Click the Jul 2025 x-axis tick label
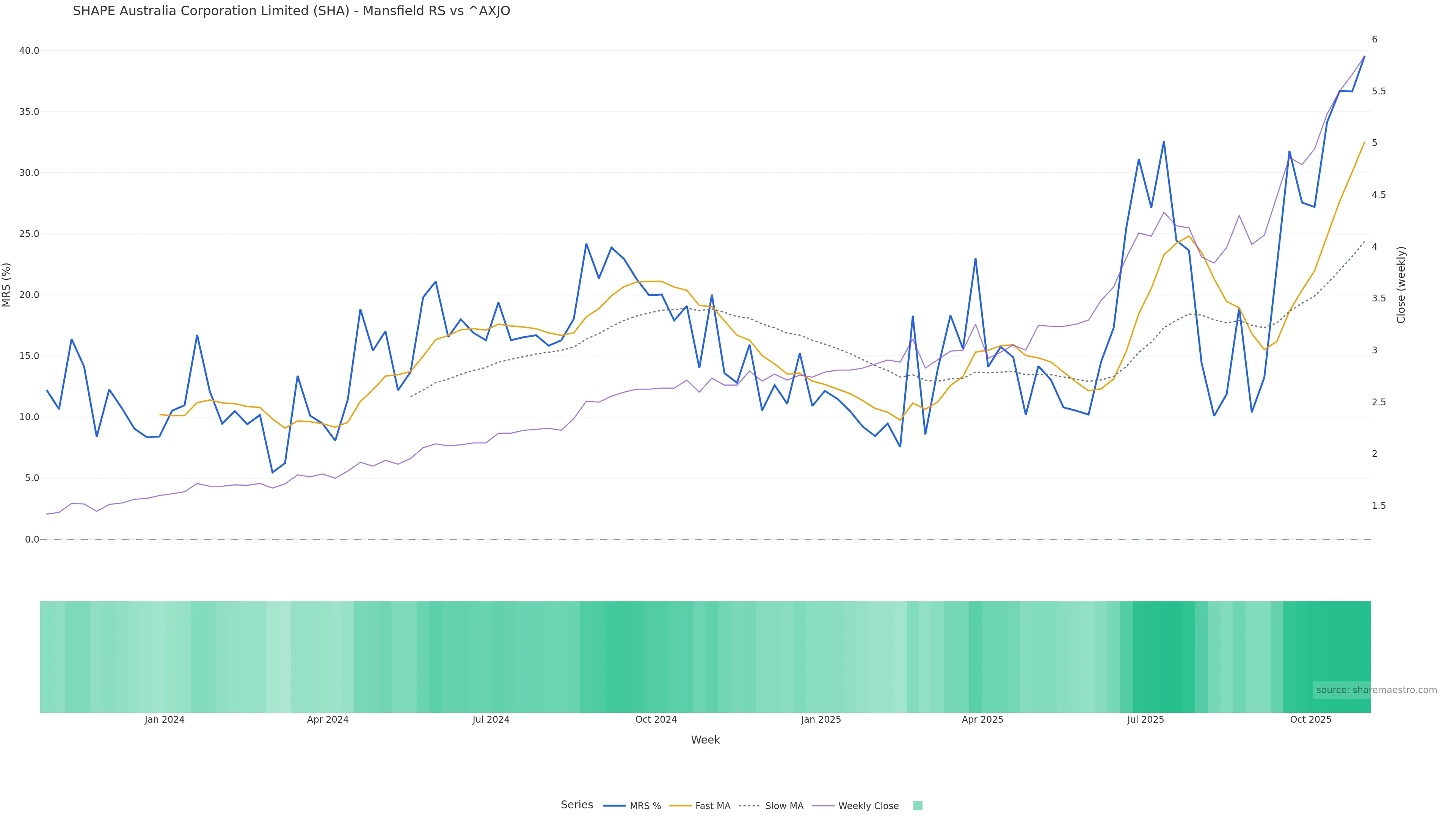The image size is (1456, 819). tap(1145, 720)
